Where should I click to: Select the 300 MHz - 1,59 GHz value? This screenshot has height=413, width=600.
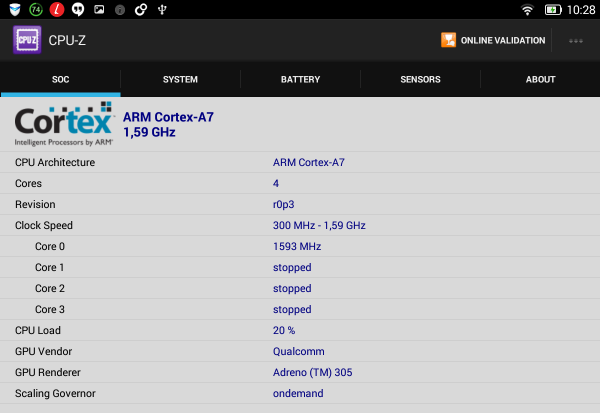coord(319,225)
